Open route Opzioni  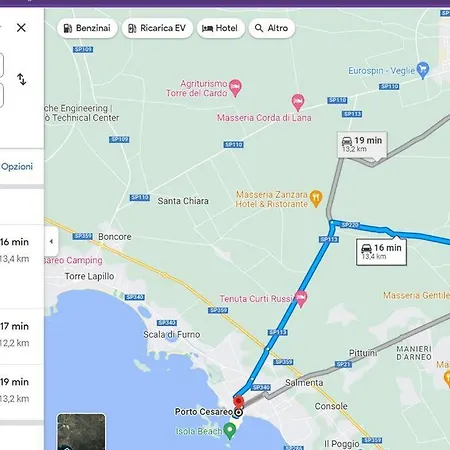(17, 166)
